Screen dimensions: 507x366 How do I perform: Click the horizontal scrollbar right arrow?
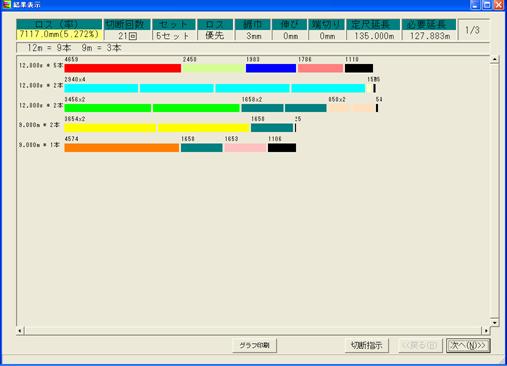coord(486,331)
